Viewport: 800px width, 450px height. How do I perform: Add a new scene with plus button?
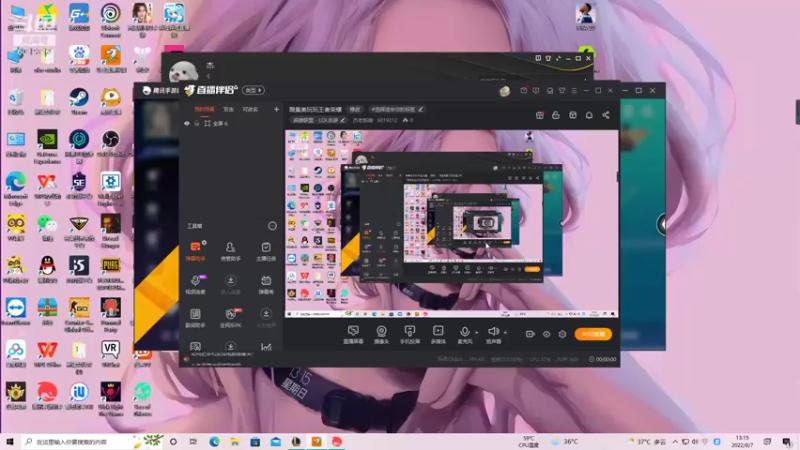click(276, 109)
